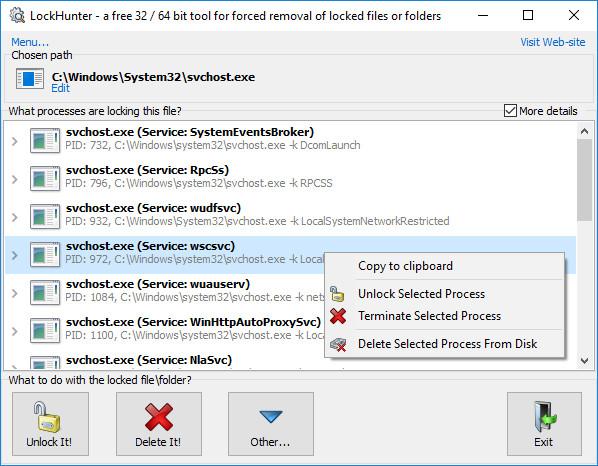Image resolution: width=598 pixels, height=466 pixels.
Task: Click the disk icon beside Delete Selected Process
Action: tap(338, 344)
